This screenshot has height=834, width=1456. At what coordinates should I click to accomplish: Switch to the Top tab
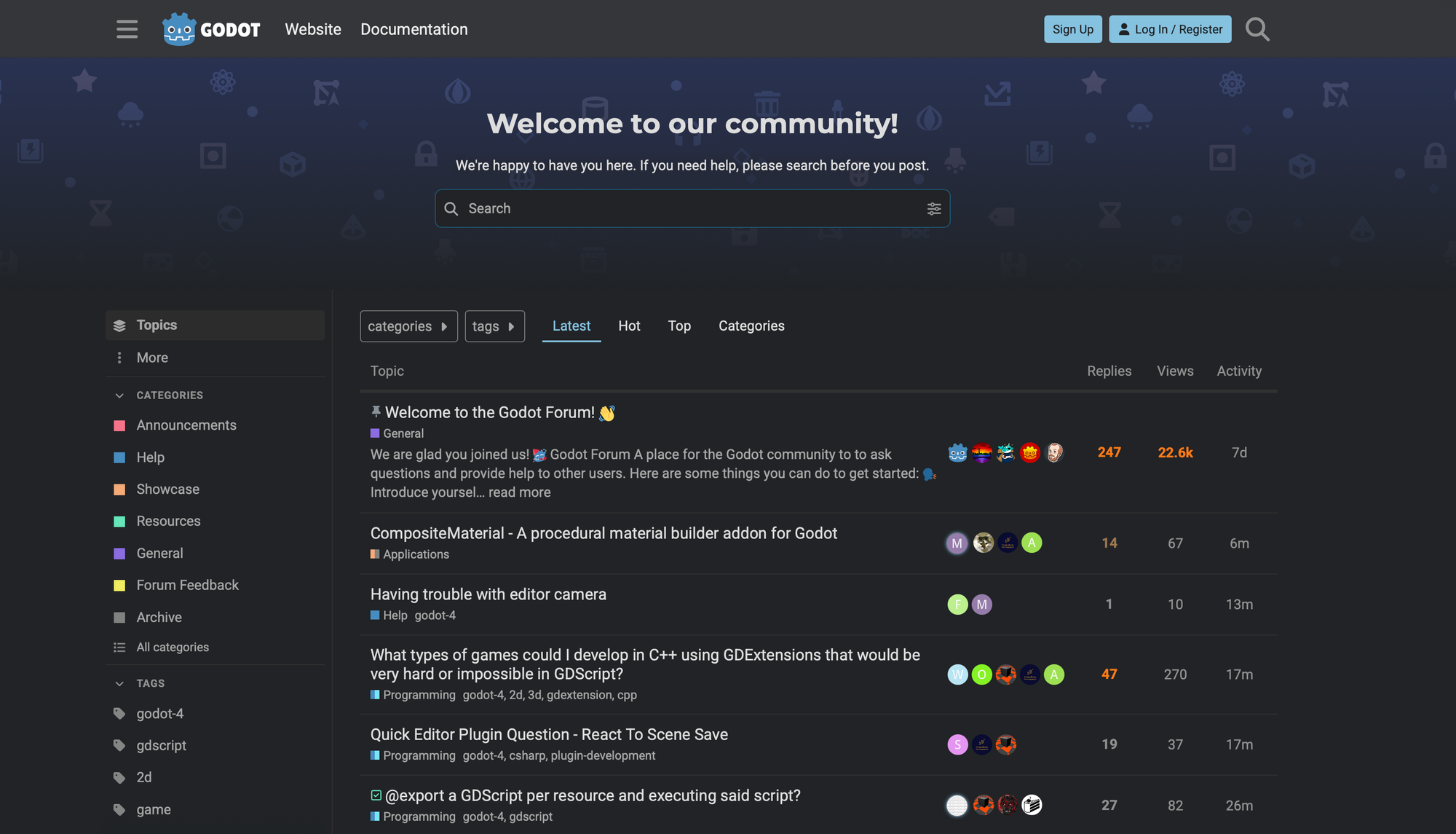pos(679,326)
